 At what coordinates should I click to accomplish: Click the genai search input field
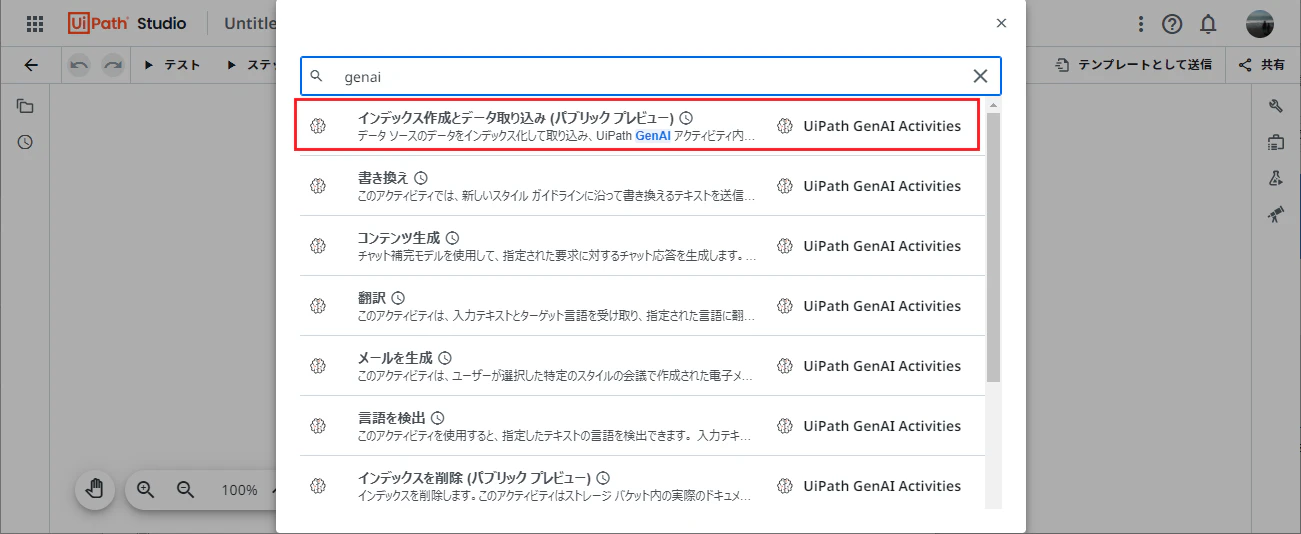click(x=651, y=76)
